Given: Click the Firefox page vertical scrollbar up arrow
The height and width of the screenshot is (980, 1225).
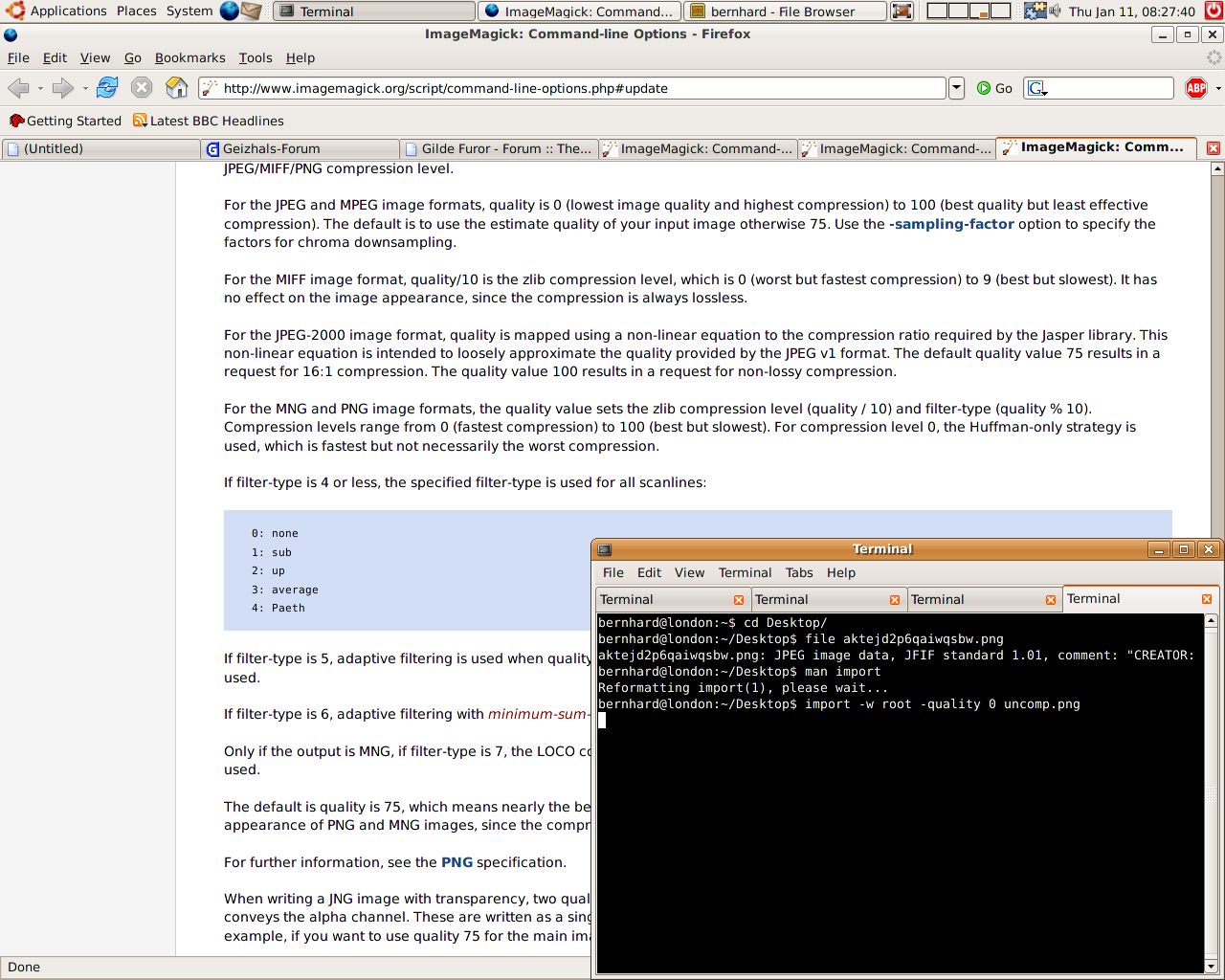Looking at the screenshot, I should [1217, 169].
